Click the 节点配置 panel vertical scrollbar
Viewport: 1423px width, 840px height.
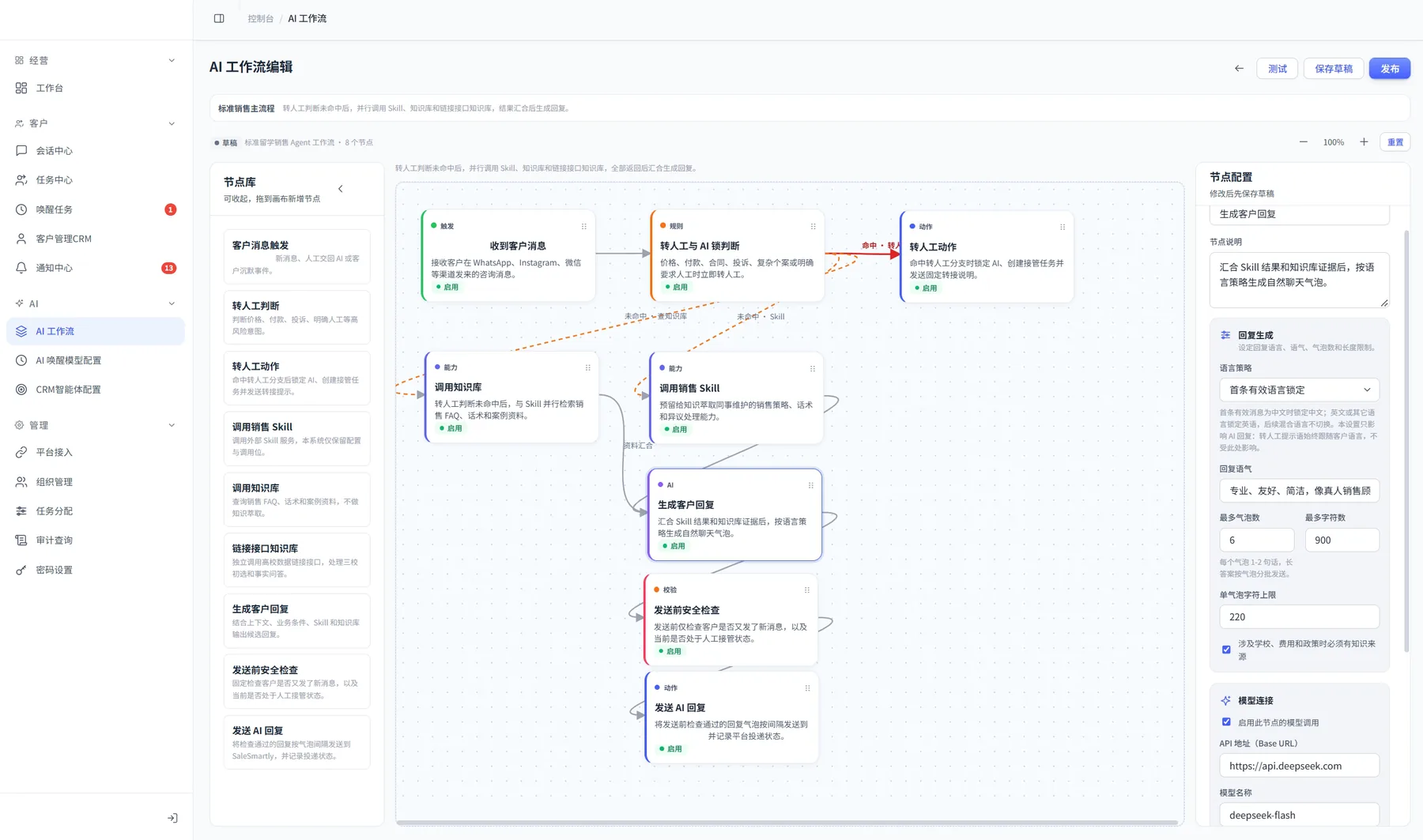coord(1406,441)
